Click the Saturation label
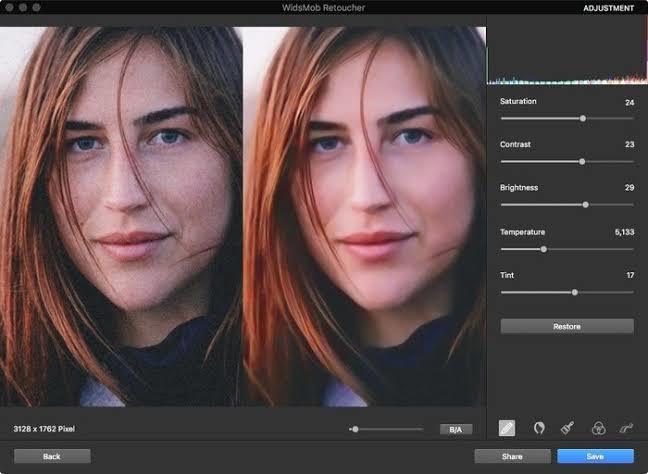This screenshot has height=474, width=648. point(518,101)
